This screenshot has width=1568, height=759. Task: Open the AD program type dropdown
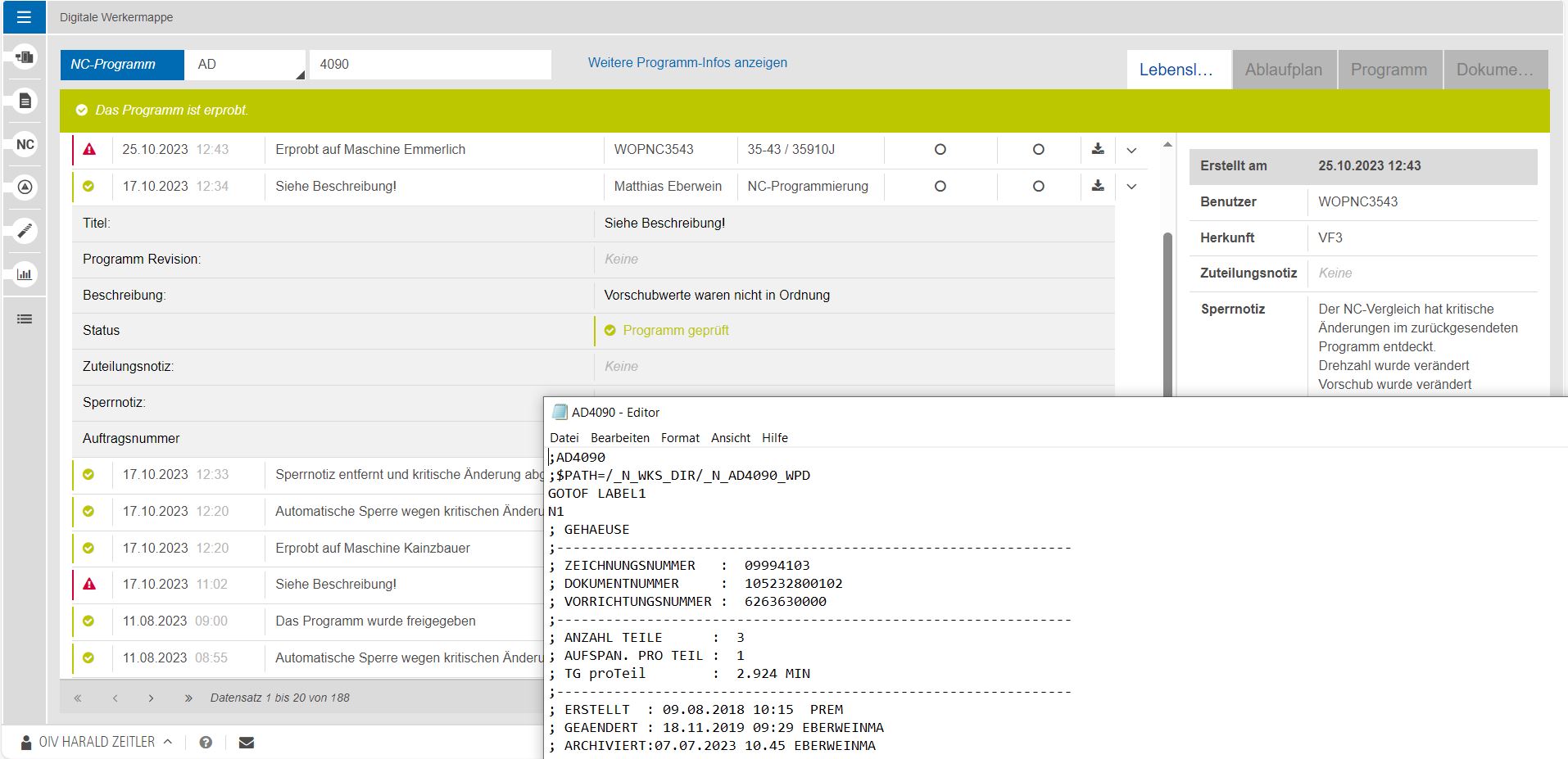(246, 65)
